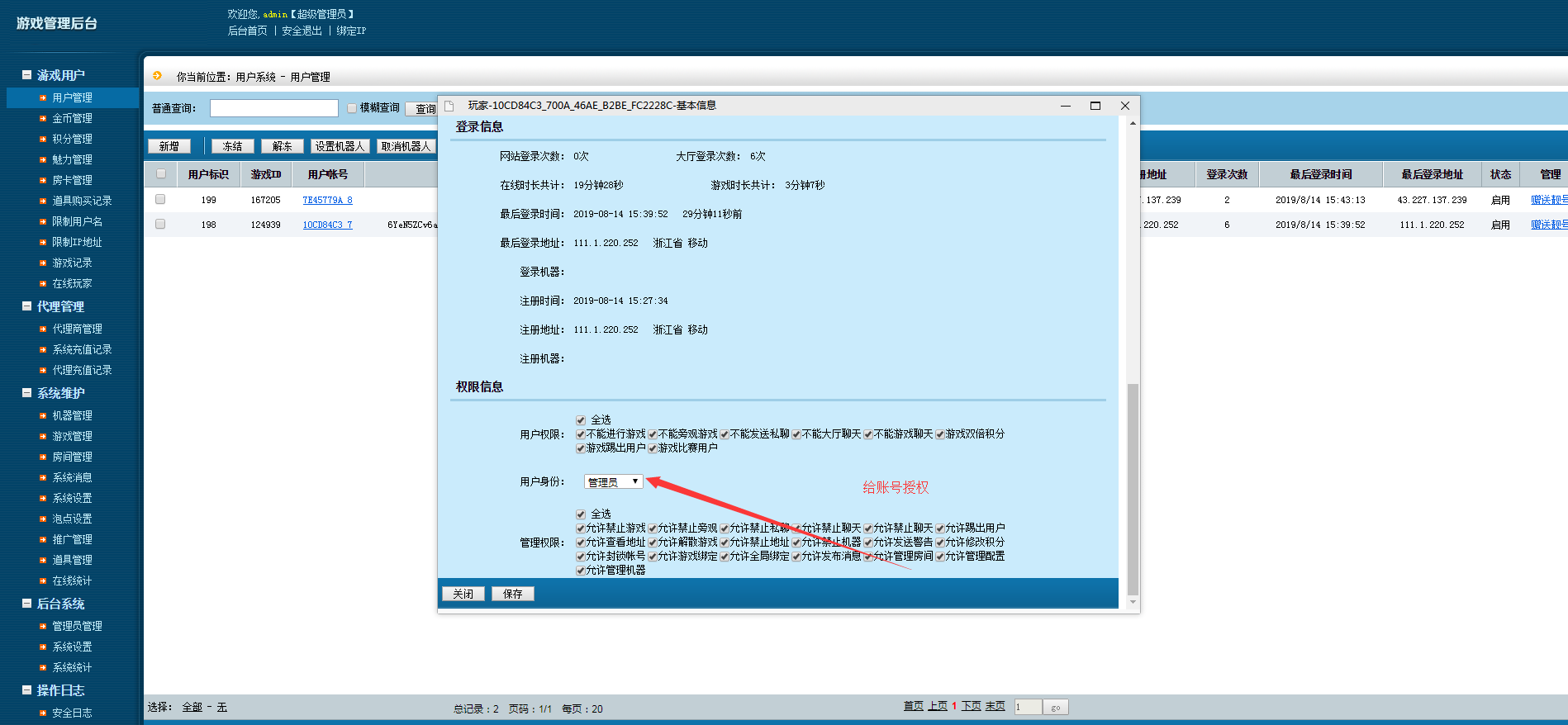
Task: Click the bullet icon next to 机器管理
Action: tap(43, 415)
